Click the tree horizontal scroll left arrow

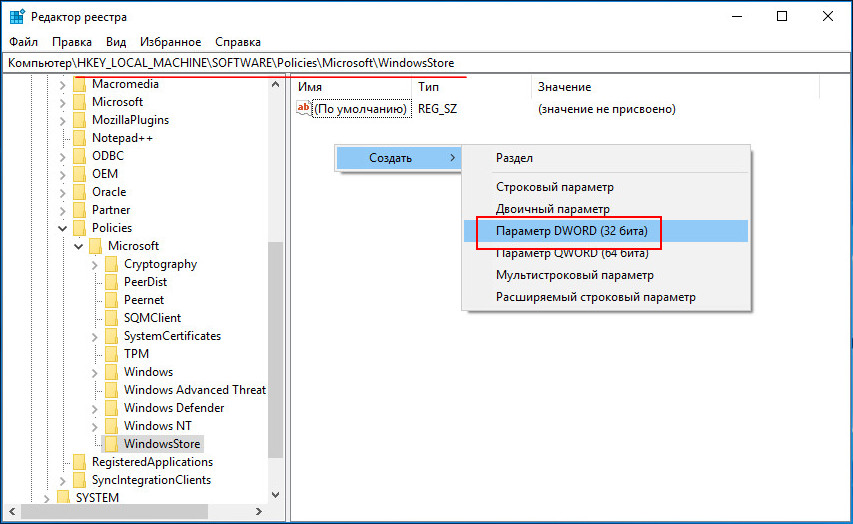(x=12, y=511)
